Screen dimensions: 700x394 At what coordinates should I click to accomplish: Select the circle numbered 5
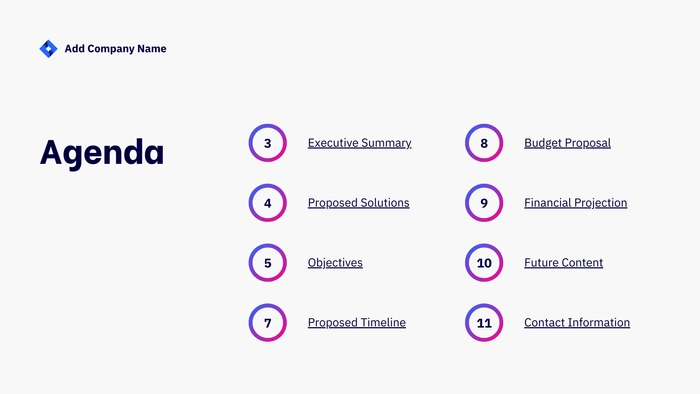(x=267, y=262)
